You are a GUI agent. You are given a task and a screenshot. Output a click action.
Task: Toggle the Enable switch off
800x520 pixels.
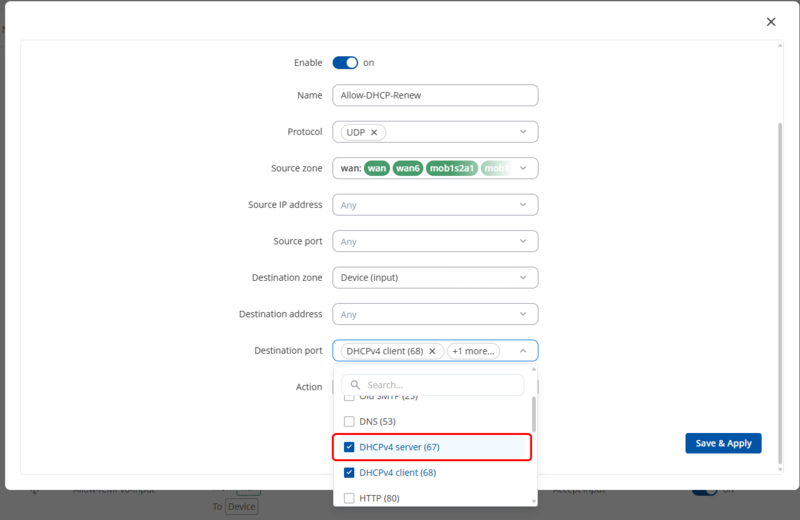coord(345,63)
